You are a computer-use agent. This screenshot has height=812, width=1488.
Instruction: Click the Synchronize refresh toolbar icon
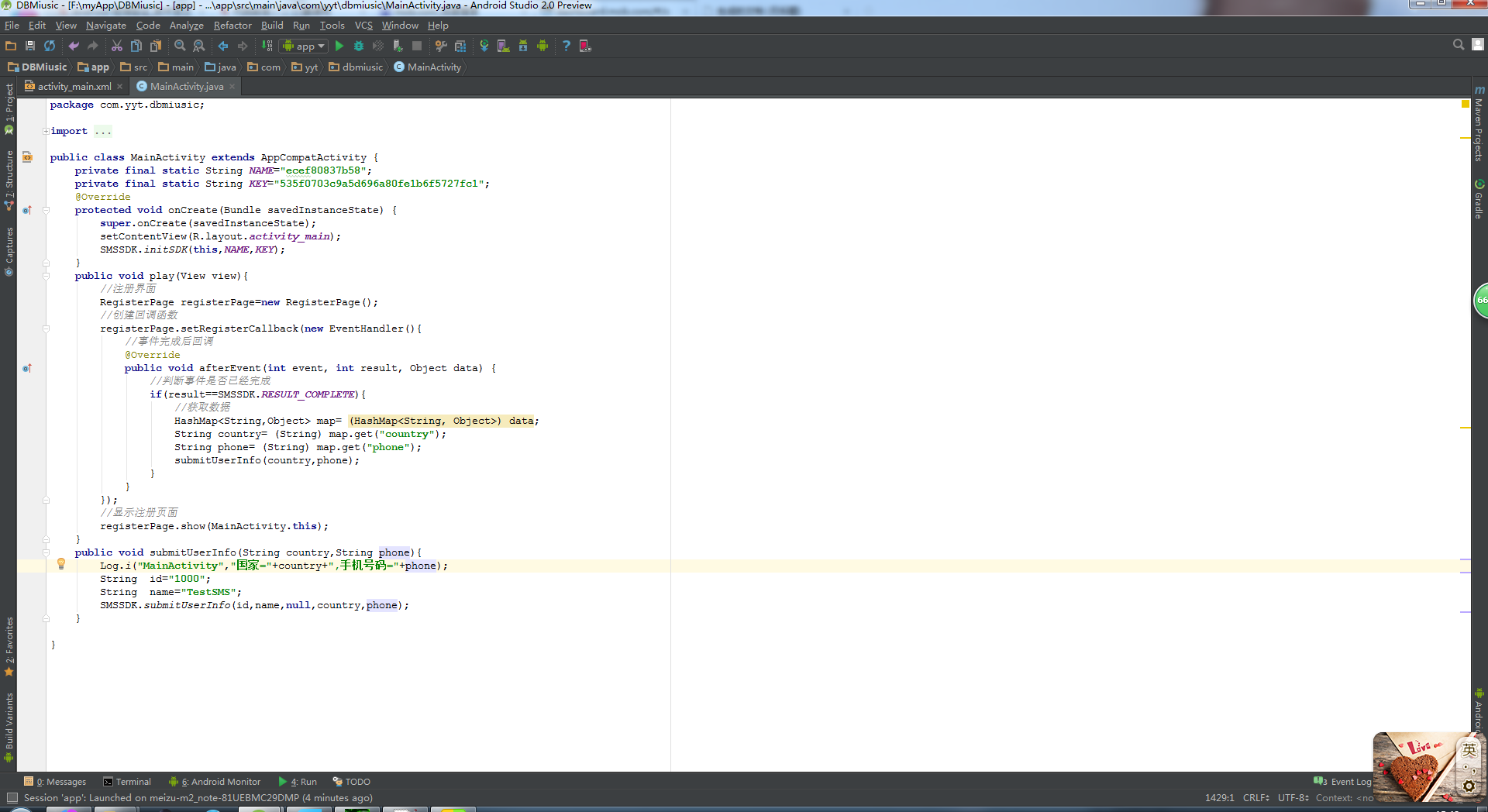50,46
